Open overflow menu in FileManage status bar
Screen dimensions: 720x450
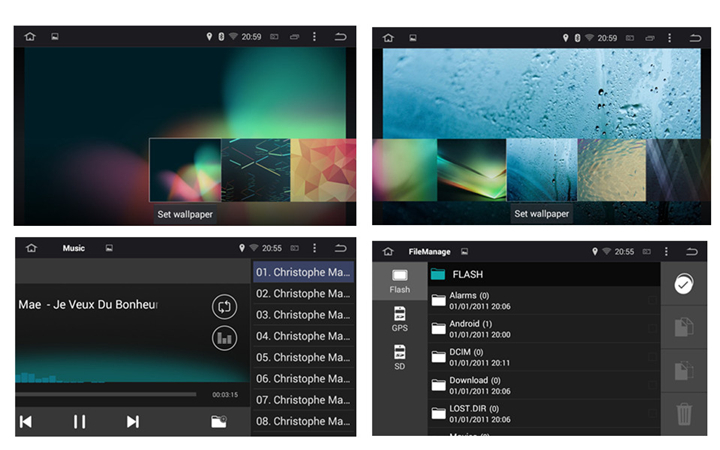pos(666,251)
